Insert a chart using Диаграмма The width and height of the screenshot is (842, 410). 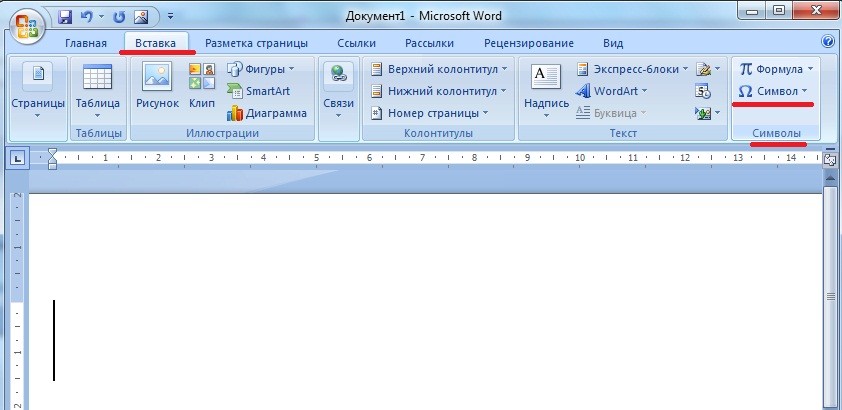click(x=266, y=113)
